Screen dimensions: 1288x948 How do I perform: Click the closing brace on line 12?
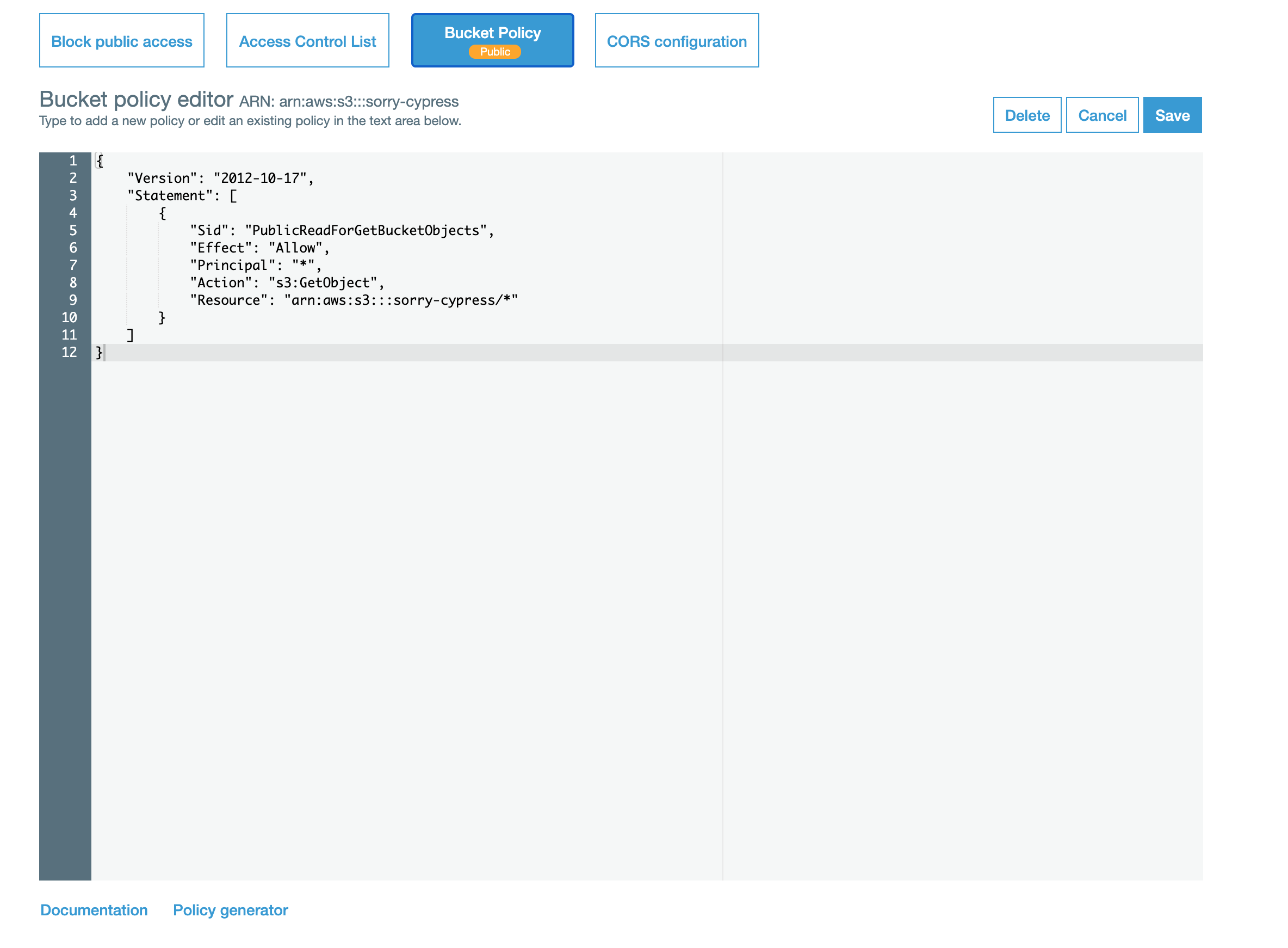tap(98, 352)
